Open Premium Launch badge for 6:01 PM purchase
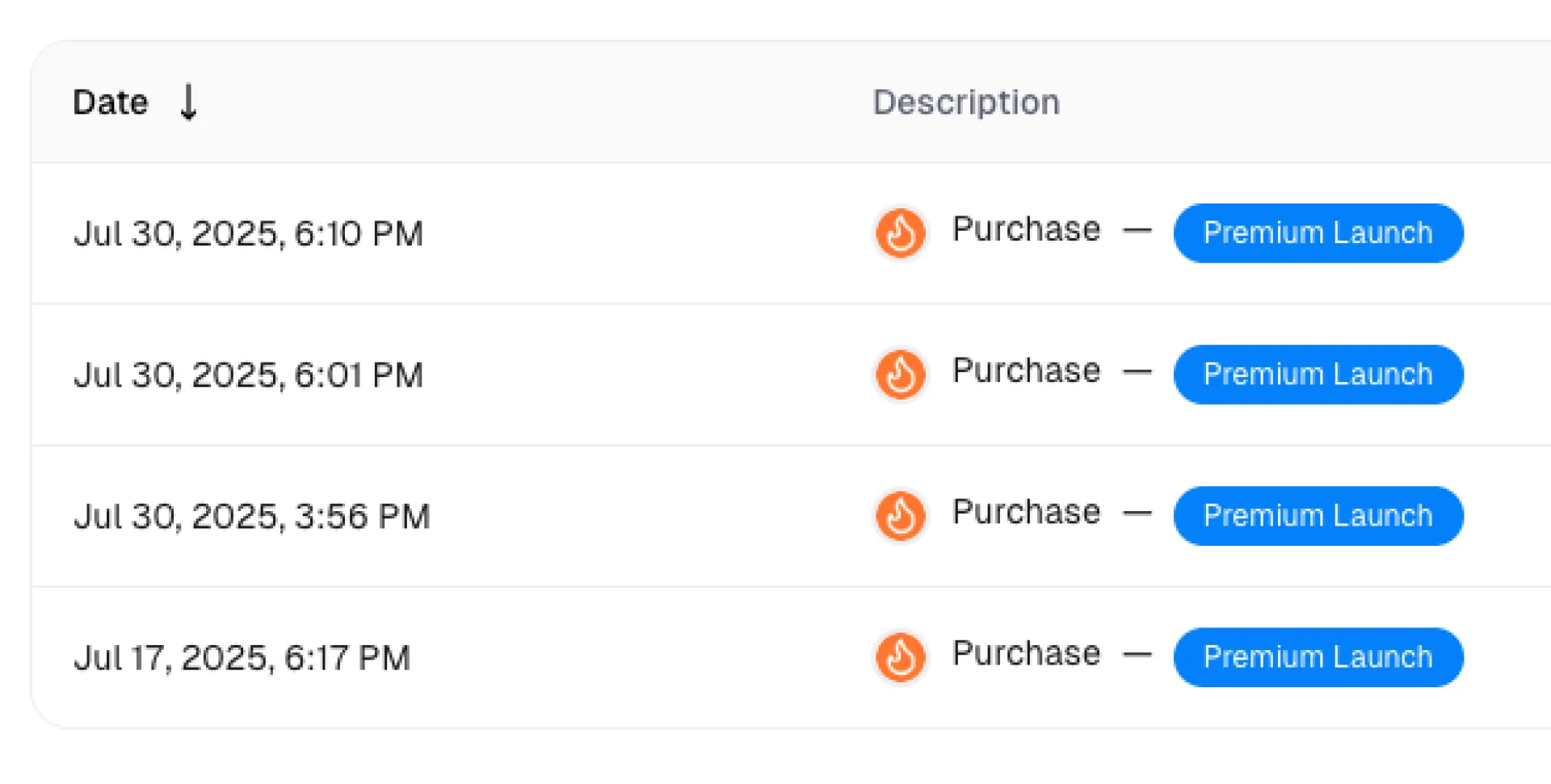The height and width of the screenshot is (784, 1551). click(x=1318, y=375)
